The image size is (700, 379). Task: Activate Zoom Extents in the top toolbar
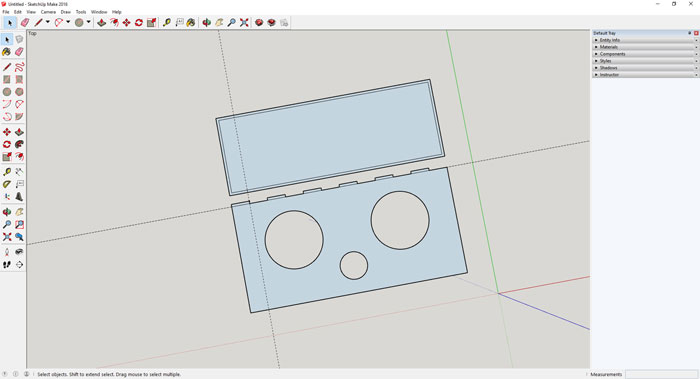(244, 22)
